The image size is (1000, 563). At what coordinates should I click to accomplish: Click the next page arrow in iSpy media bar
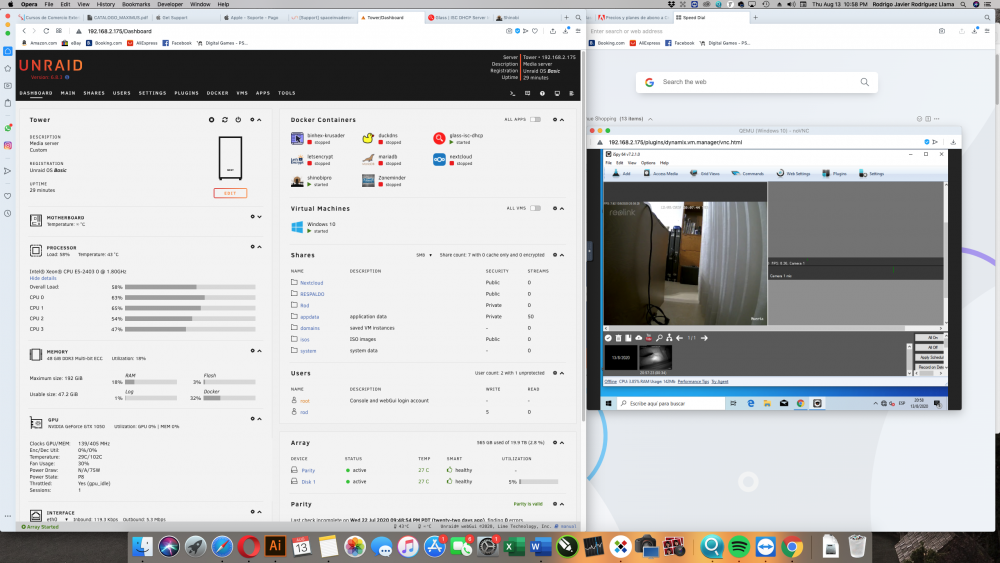click(x=704, y=338)
